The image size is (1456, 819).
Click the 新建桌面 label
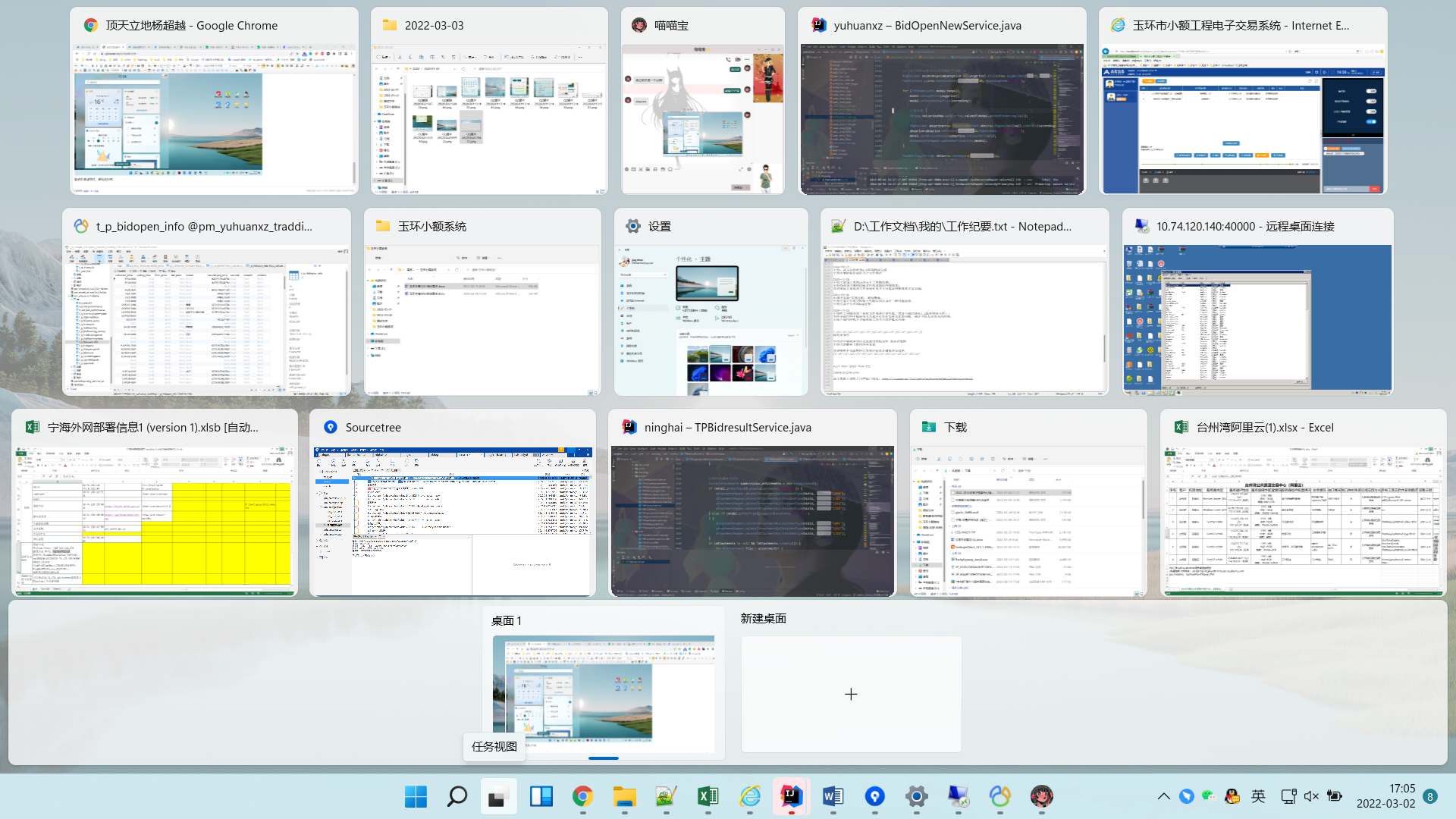(764, 619)
